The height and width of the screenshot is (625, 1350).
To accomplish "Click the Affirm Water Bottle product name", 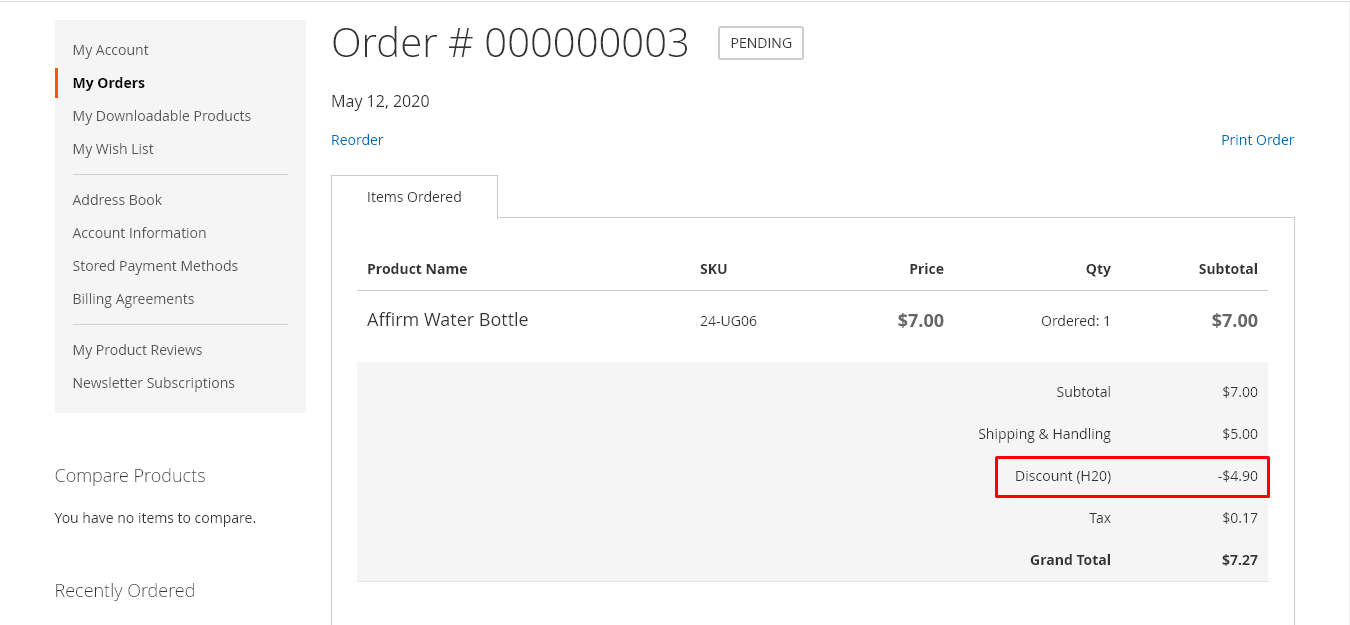I will 447,320.
